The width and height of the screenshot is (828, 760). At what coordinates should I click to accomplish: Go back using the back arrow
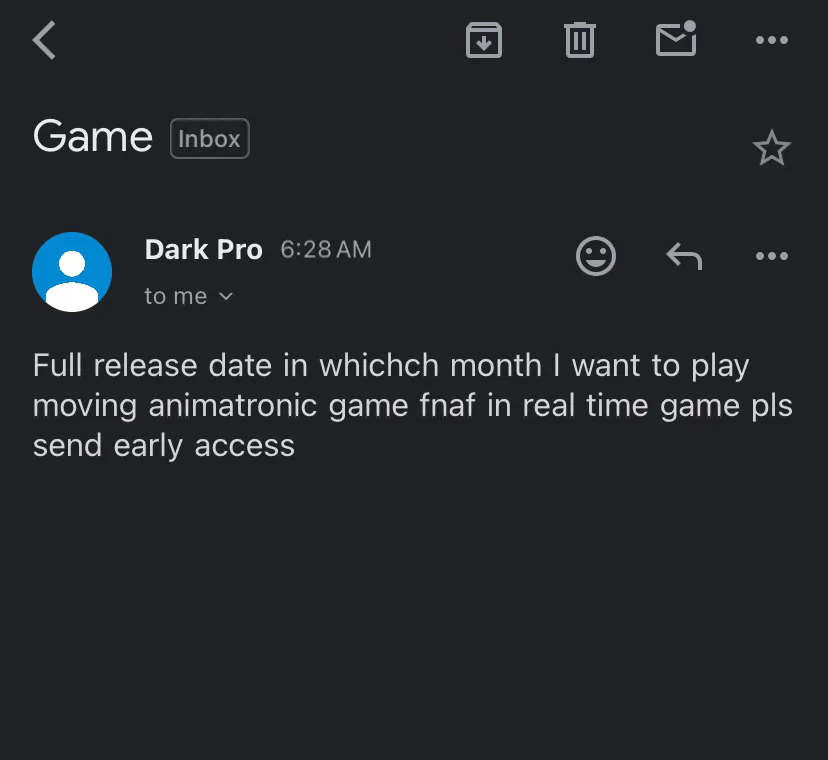tap(45, 41)
